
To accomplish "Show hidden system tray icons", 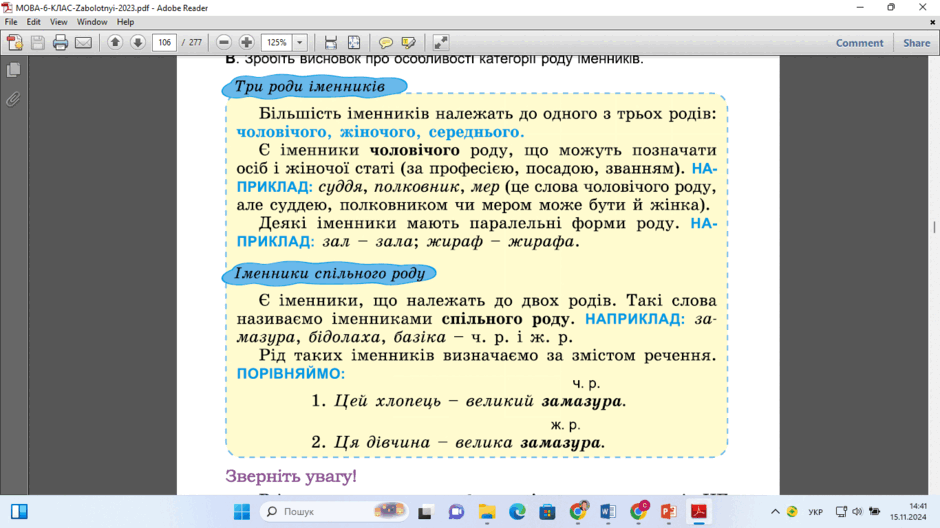I will tap(775, 512).
